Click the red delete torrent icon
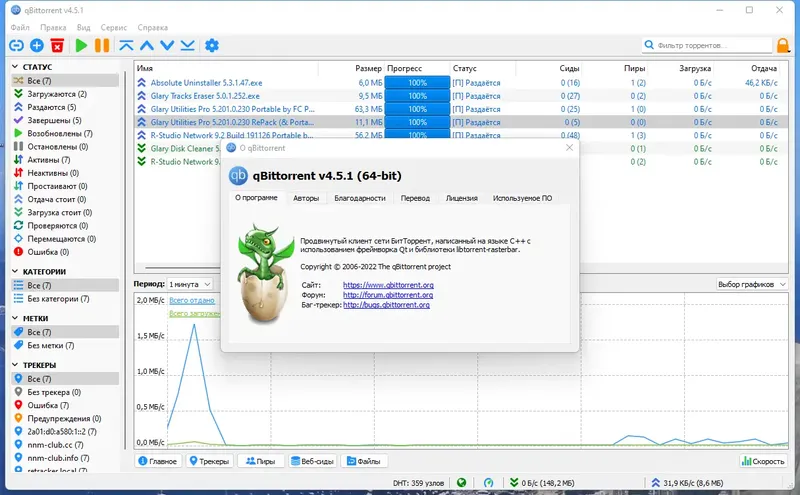 57,45
